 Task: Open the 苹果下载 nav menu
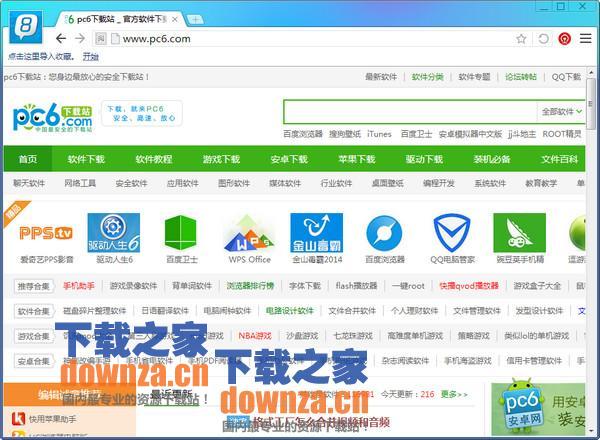(357, 159)
